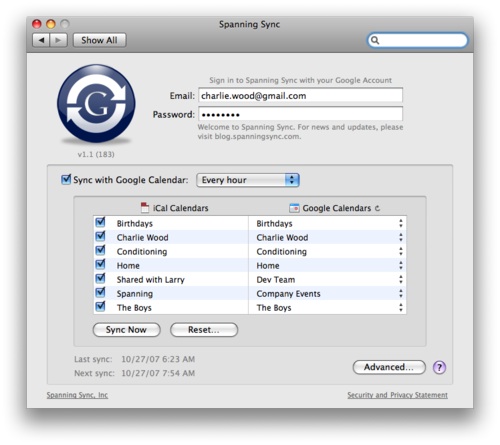Click the iCal Calendars header icon
The height and width of the screenshot is (445, 500).
click(145, 208)
